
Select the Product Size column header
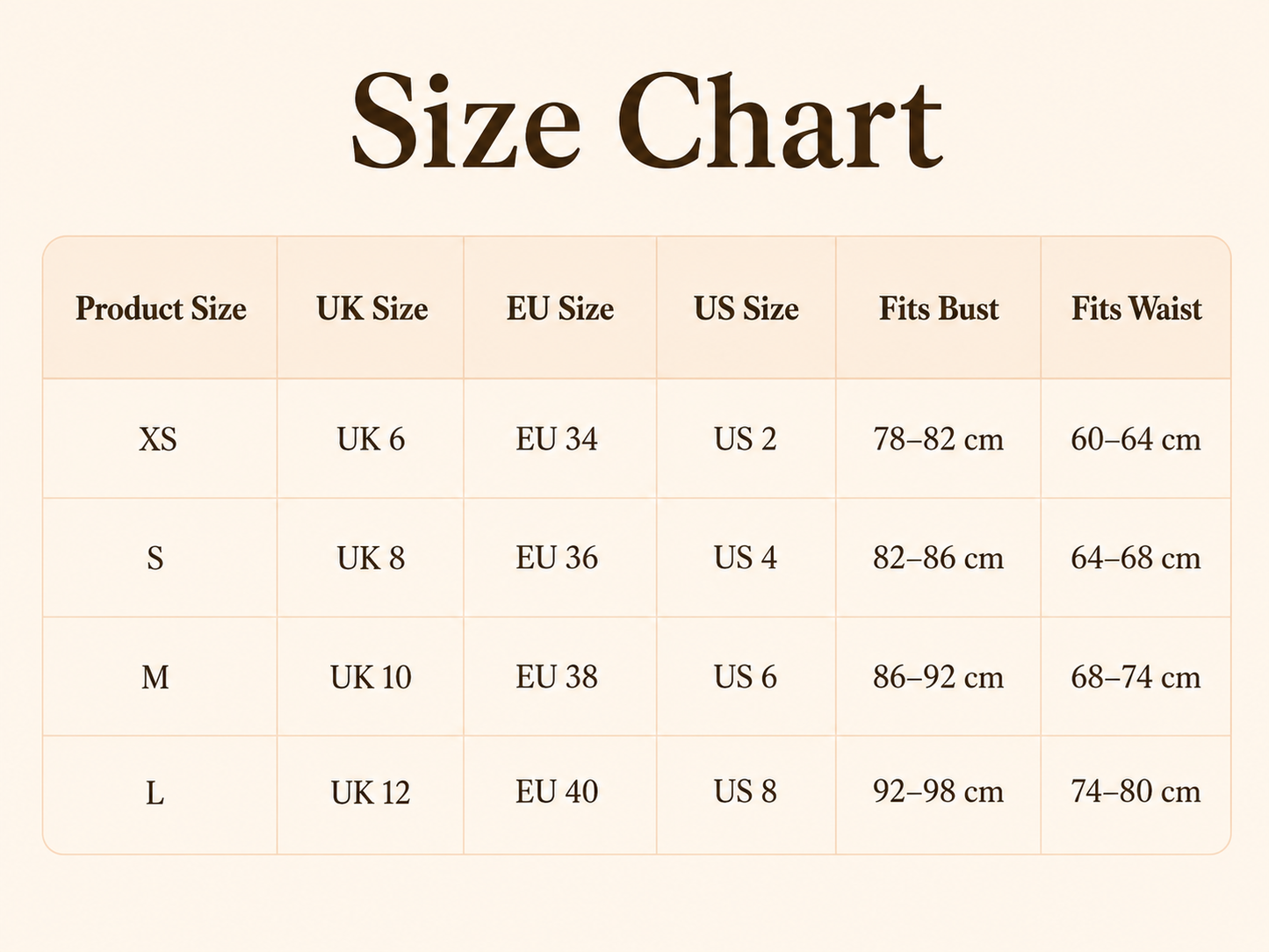[x=161, y=308]
